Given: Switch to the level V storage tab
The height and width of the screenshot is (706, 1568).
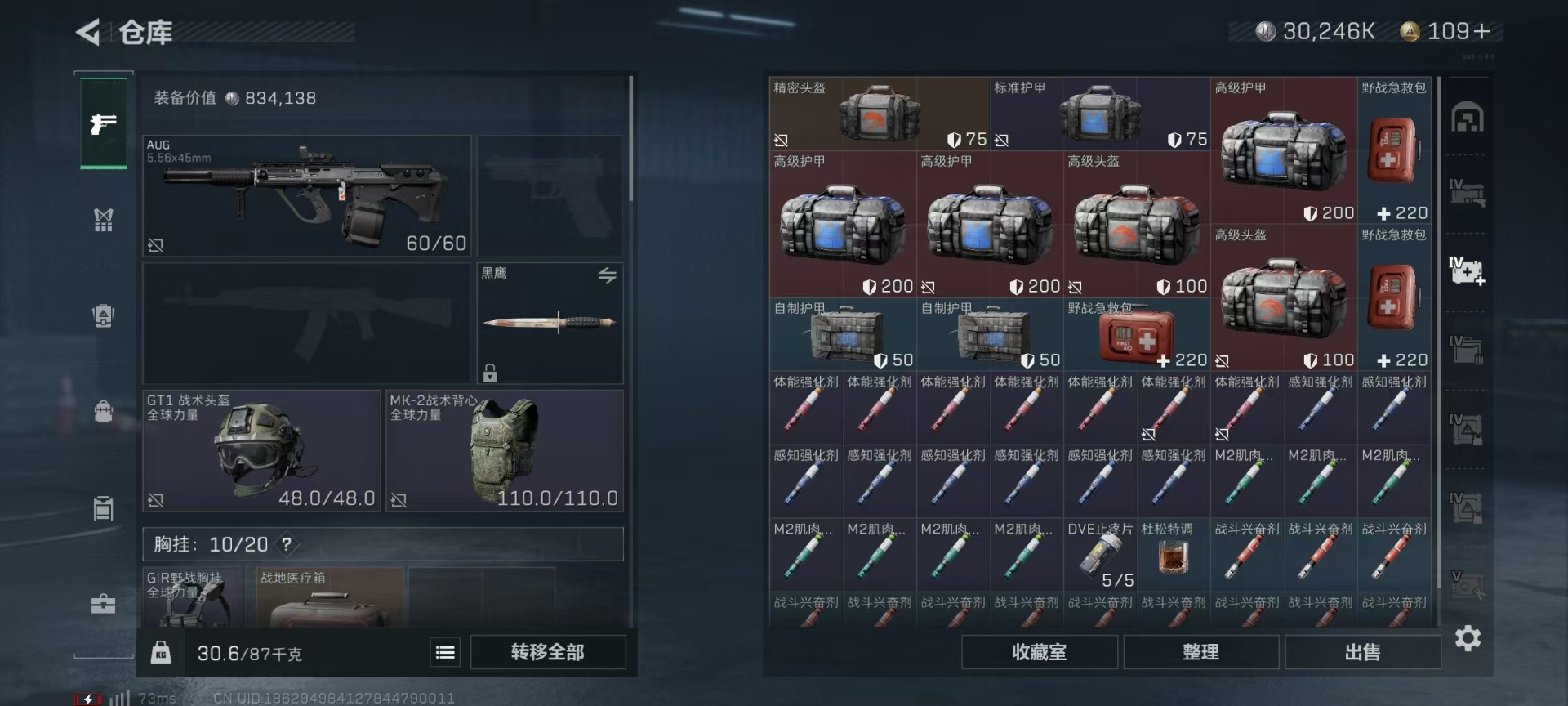Looking at the screenshot, I should click(1468, 583).
